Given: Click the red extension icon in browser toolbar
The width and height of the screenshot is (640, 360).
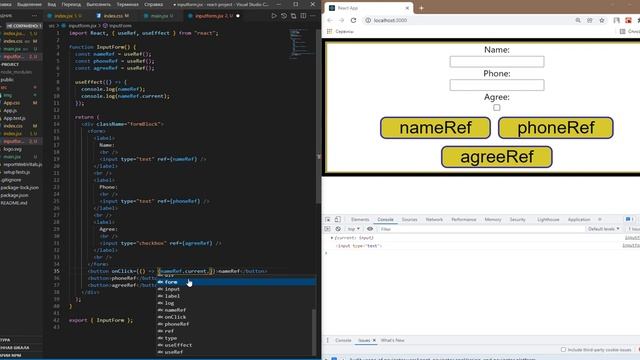Looking at the screenshot, I should 628,20.
